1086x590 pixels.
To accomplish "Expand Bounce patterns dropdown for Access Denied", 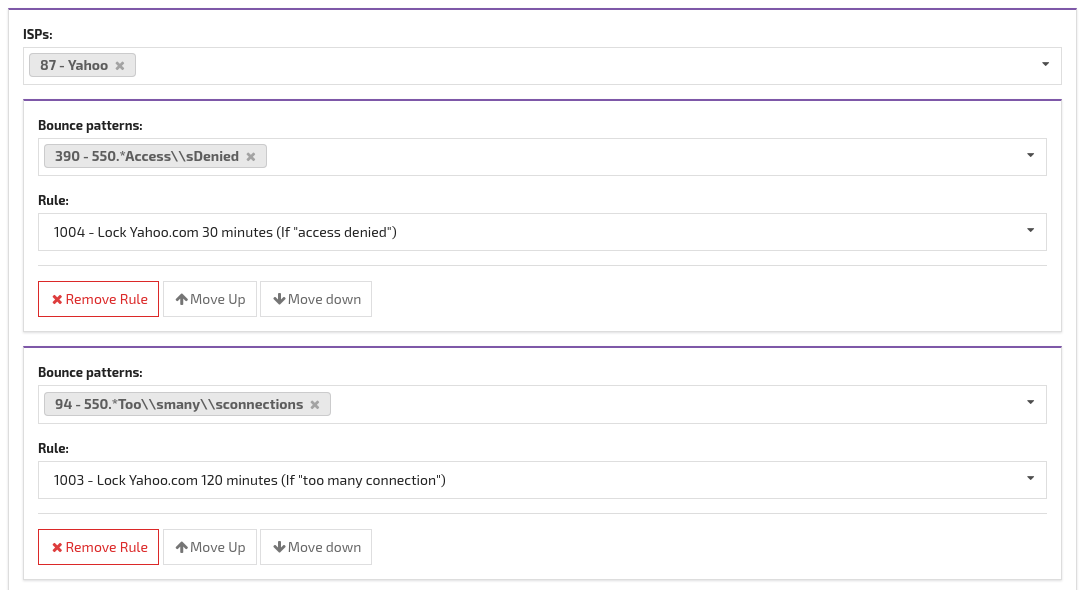I will (1030, 155).
